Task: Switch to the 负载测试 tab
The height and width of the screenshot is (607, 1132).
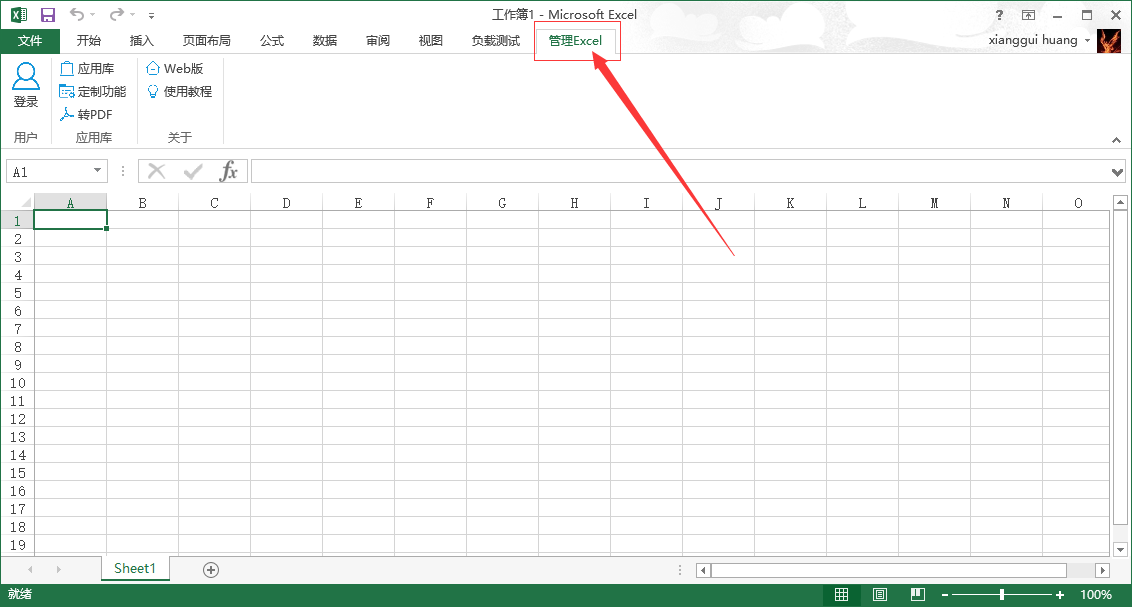Action: point(496,40)
